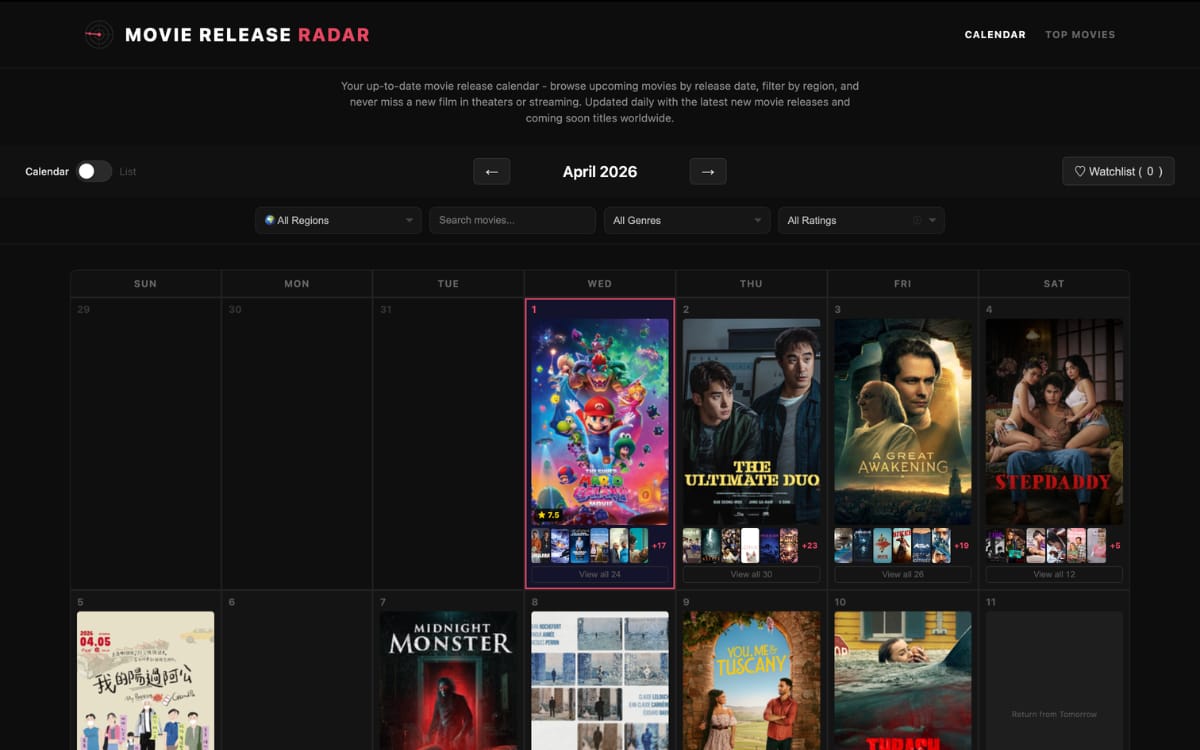Viewport: 1200px width, 750px height.
Task: Click the +23 more movies badge
Action: [x=810, y=546]
